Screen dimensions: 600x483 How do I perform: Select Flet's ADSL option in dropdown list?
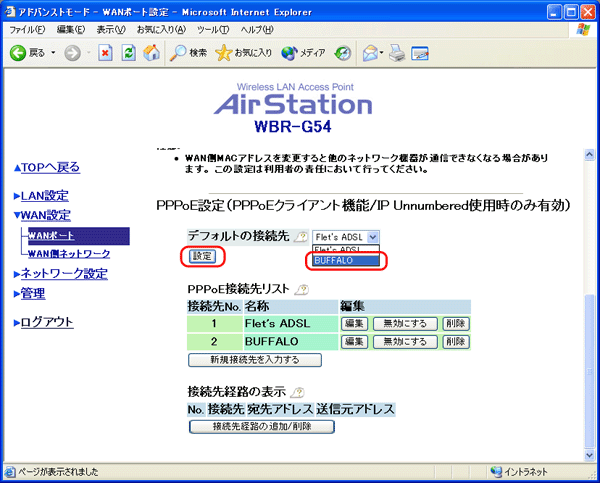(346, 250)
